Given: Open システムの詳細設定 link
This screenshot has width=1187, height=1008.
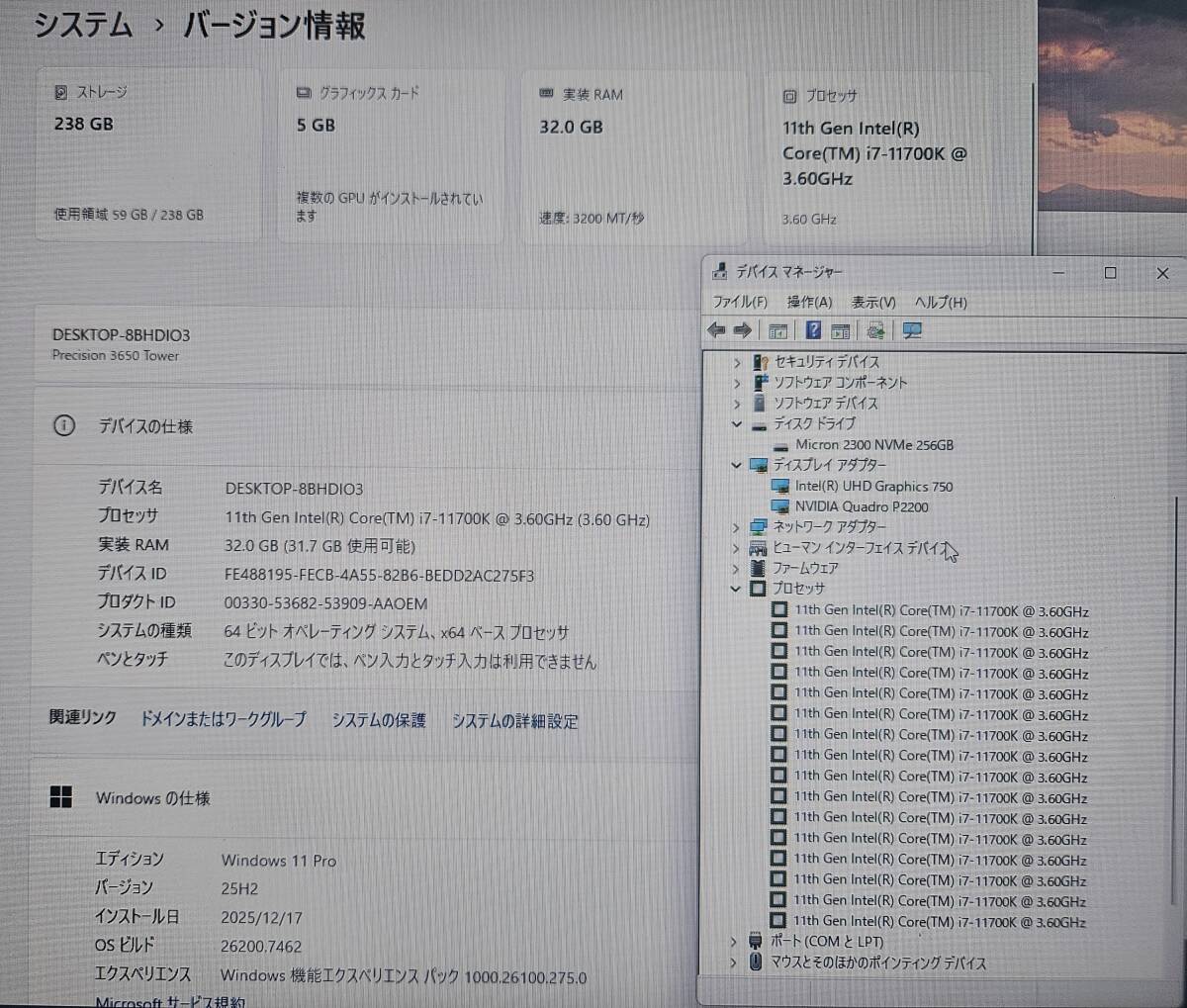Looking at the screenshot, I should (514, 721).
